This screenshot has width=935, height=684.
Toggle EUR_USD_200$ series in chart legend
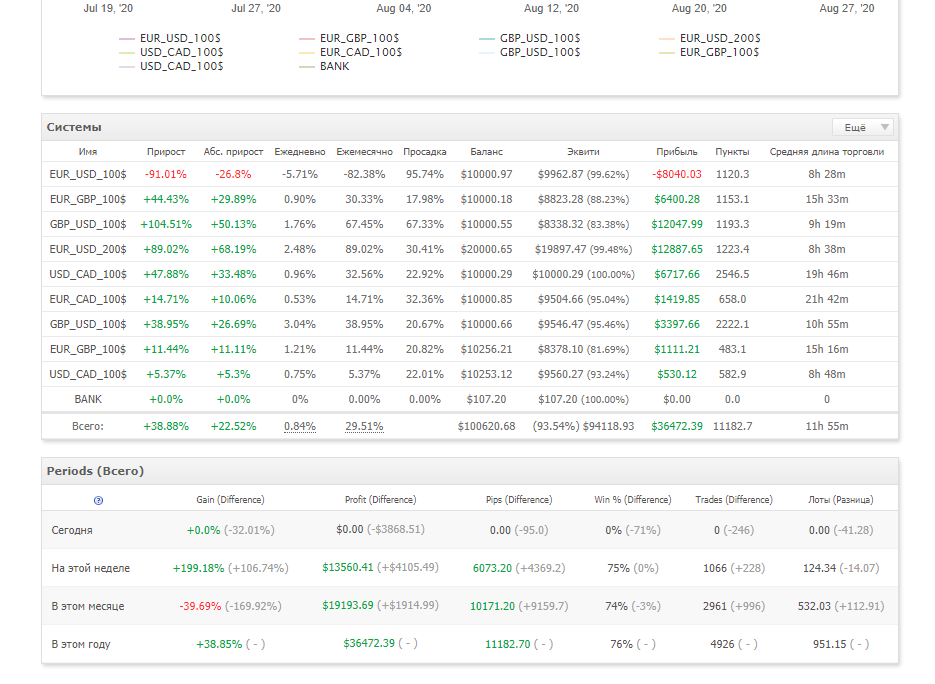pyautogui.click(x=720, y=38)
